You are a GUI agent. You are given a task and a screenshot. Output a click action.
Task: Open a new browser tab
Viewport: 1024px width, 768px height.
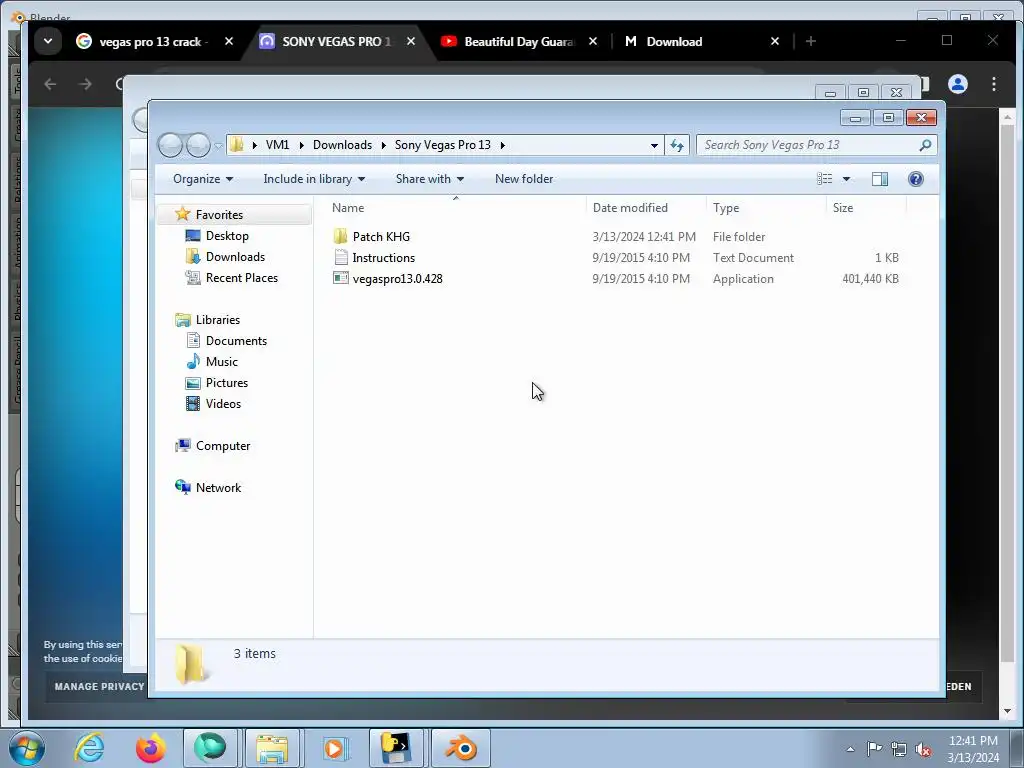coord(810,41)
